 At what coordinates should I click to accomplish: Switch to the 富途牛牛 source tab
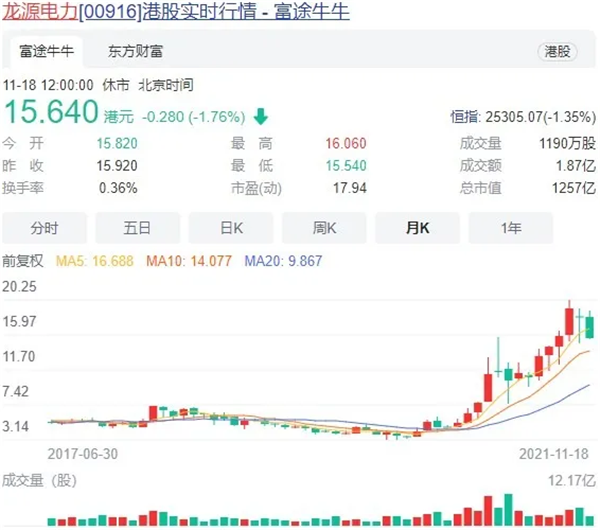pyautogui.click(x=46, y=51)
